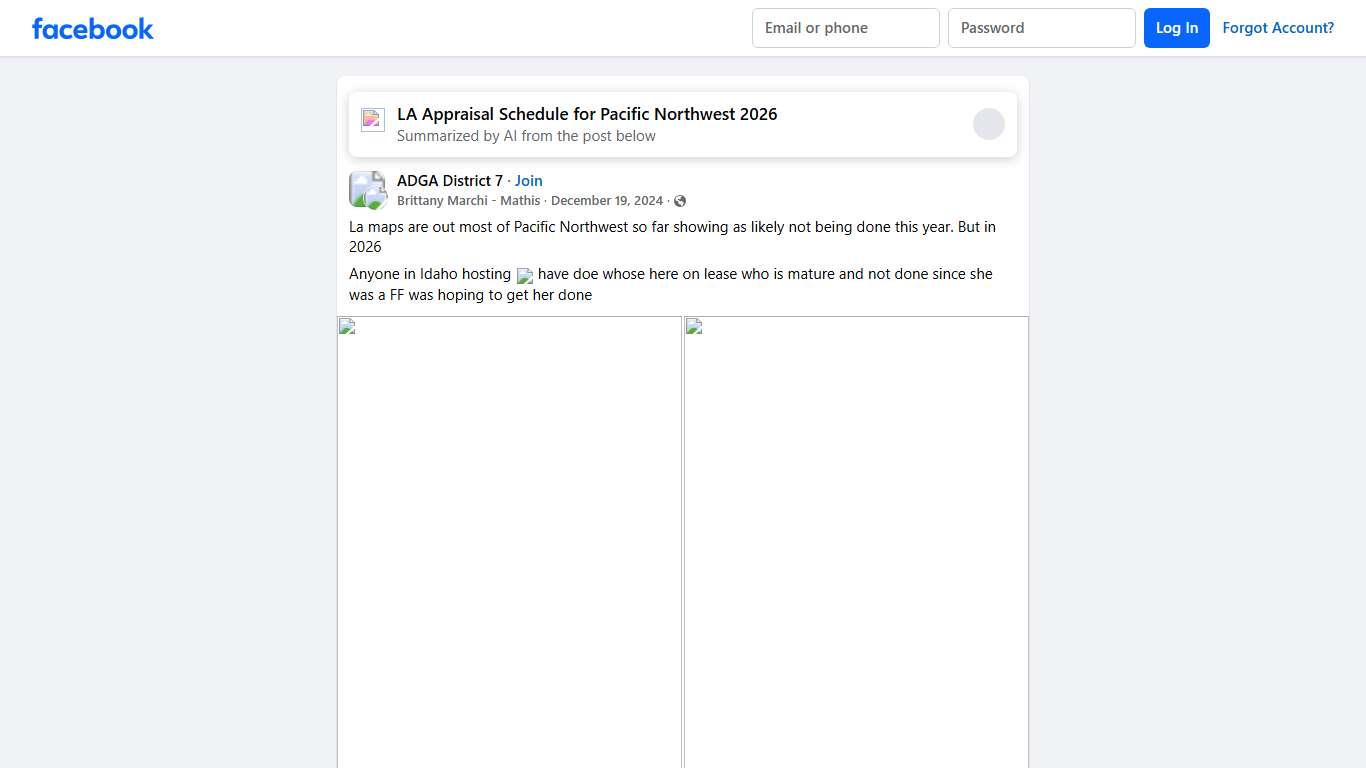Open the left post photo

(x=509, y=542)
